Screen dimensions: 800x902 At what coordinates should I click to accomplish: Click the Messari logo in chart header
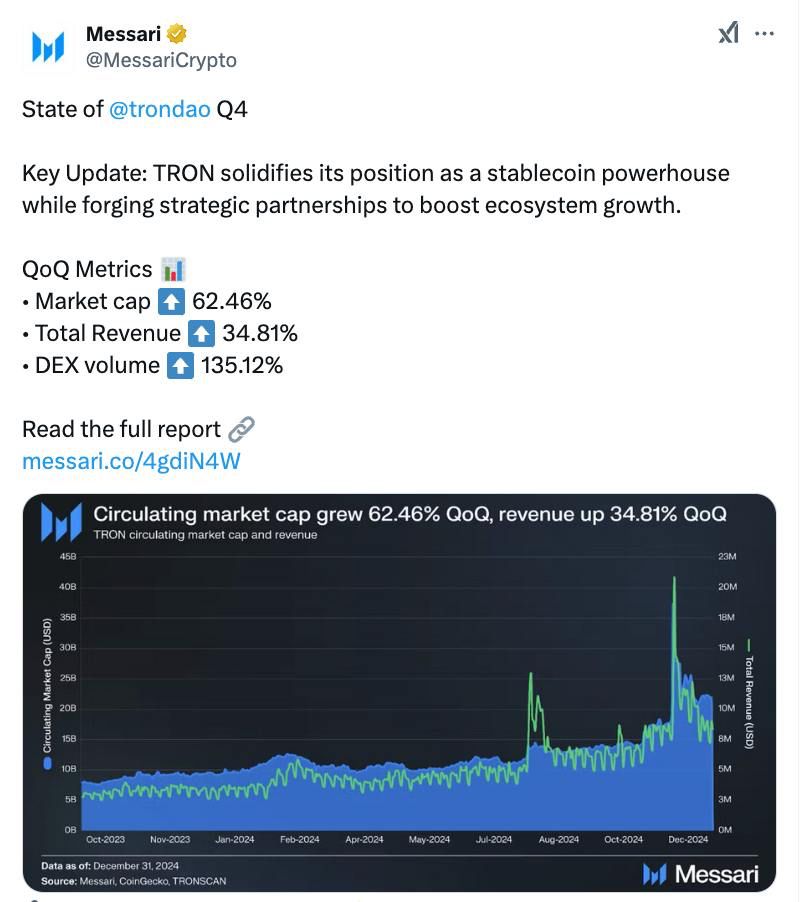(x=61, y=522)
